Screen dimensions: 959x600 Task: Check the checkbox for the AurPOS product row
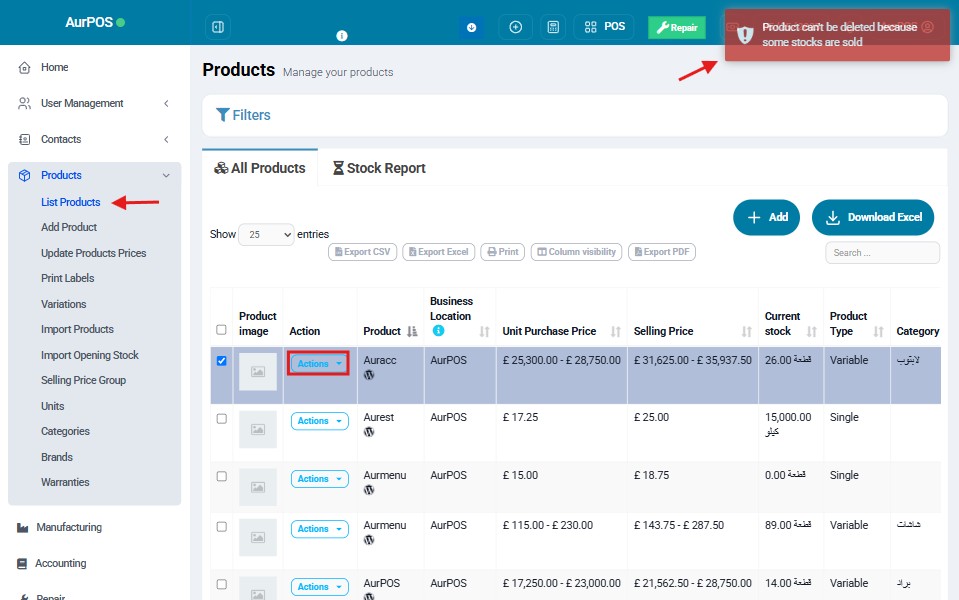[221, 585]
